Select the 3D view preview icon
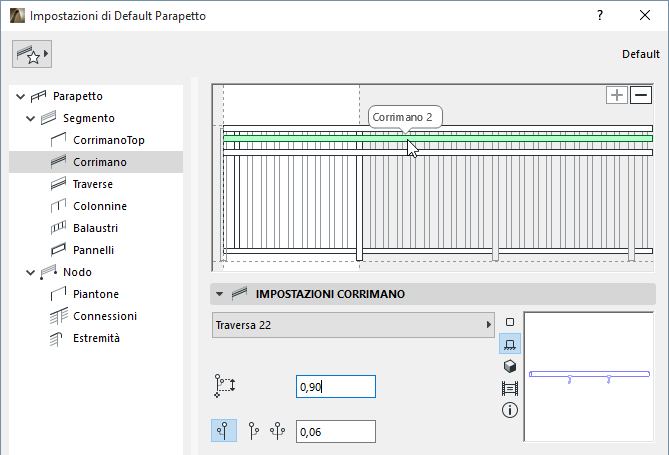 pyautogui.click(x=510, y=365)
